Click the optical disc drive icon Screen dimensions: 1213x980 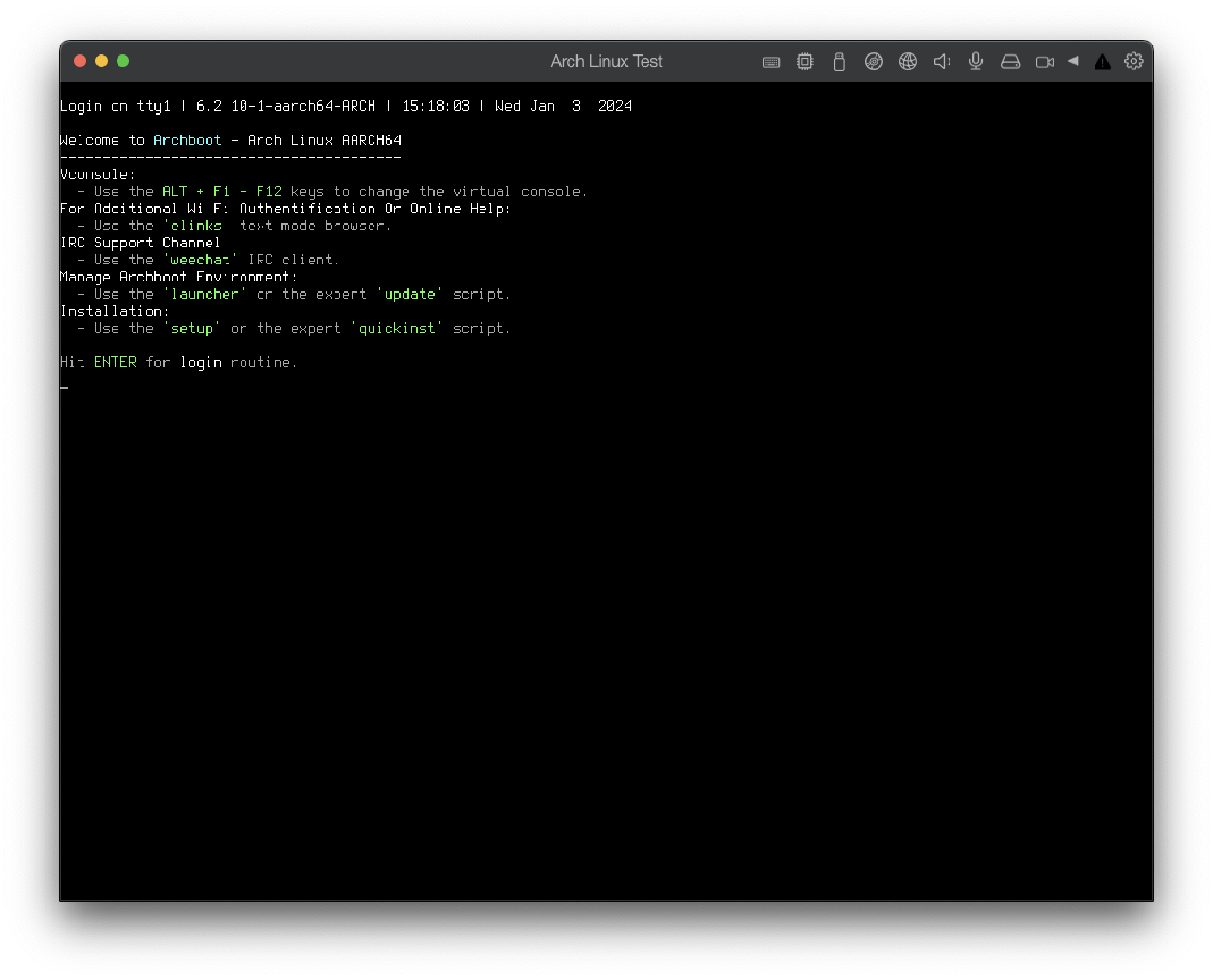point(874,61)
